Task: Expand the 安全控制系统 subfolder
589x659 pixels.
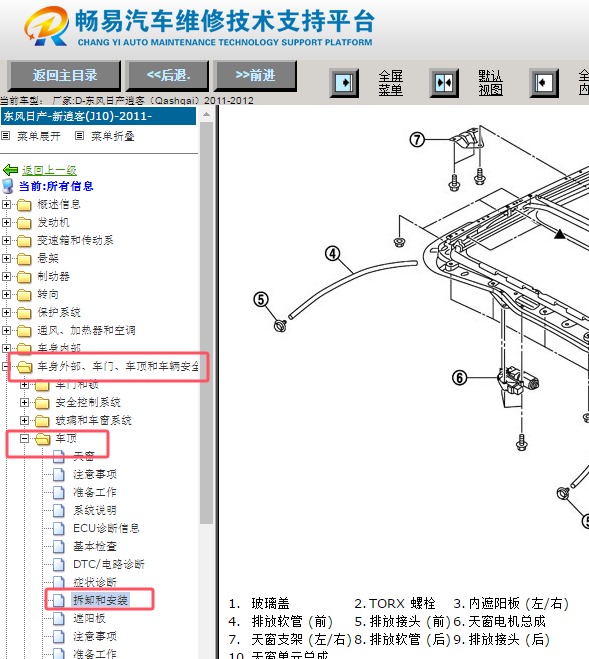Action: (x=24, y=403)
